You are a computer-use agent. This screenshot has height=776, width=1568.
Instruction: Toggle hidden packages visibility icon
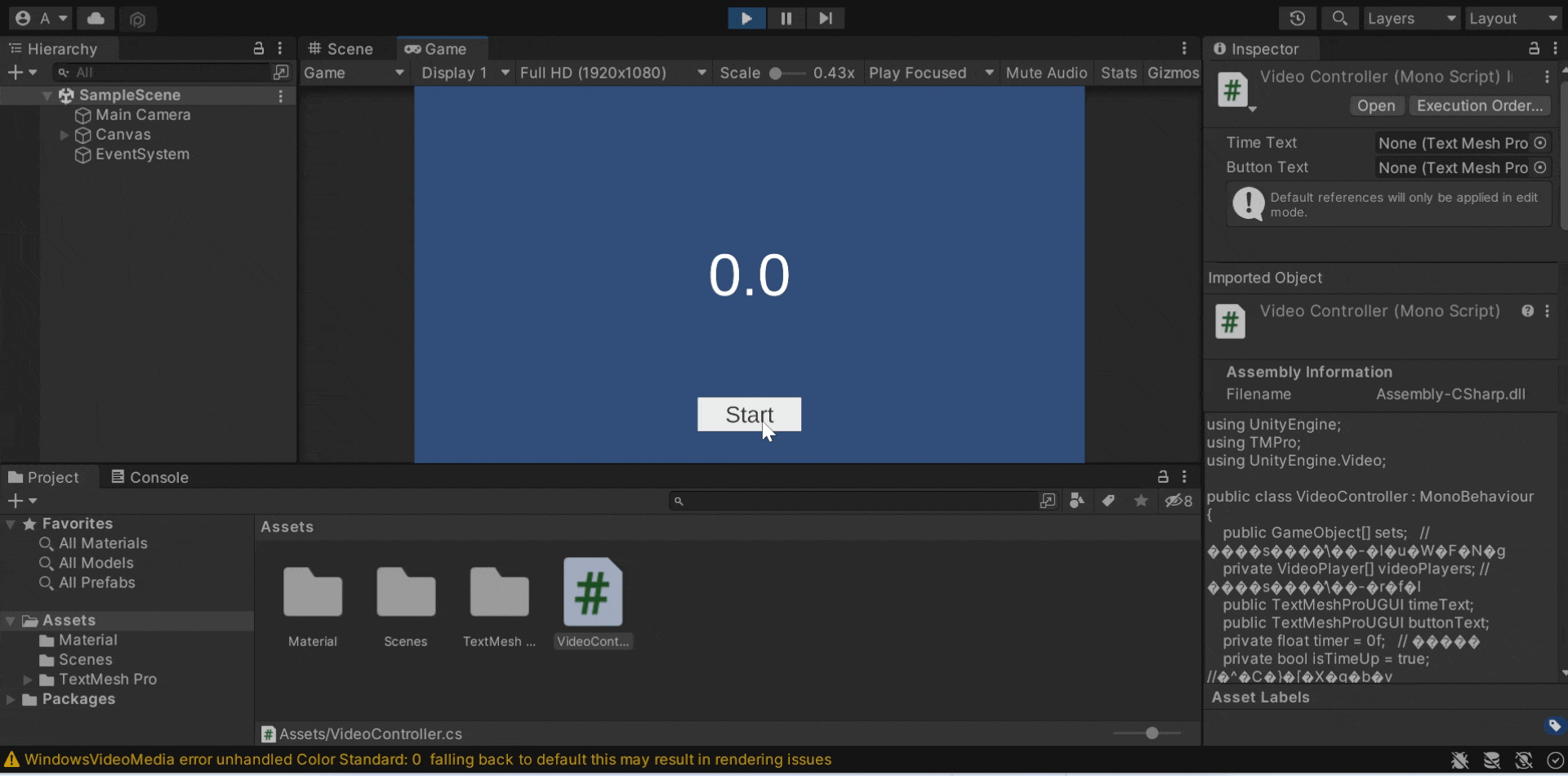[x=1178, y=501]
